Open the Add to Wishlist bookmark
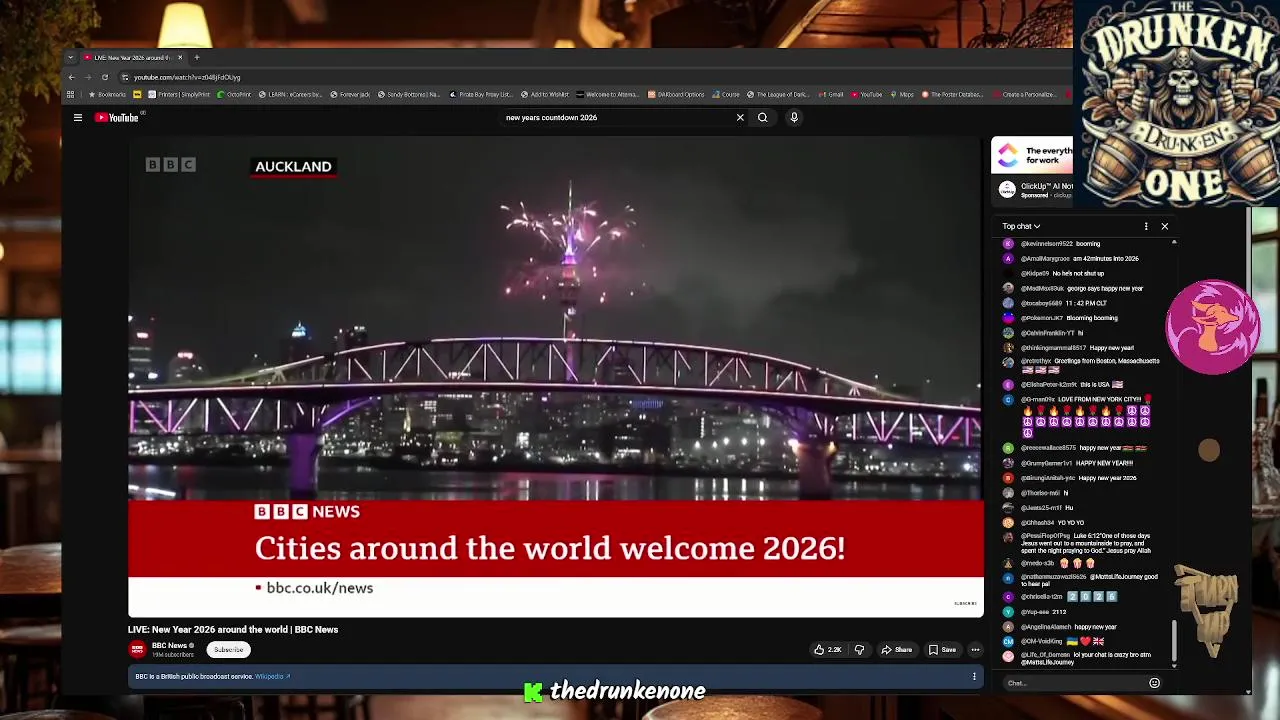1280x720 pixels. pyautogui.click(x=545, y=95)
